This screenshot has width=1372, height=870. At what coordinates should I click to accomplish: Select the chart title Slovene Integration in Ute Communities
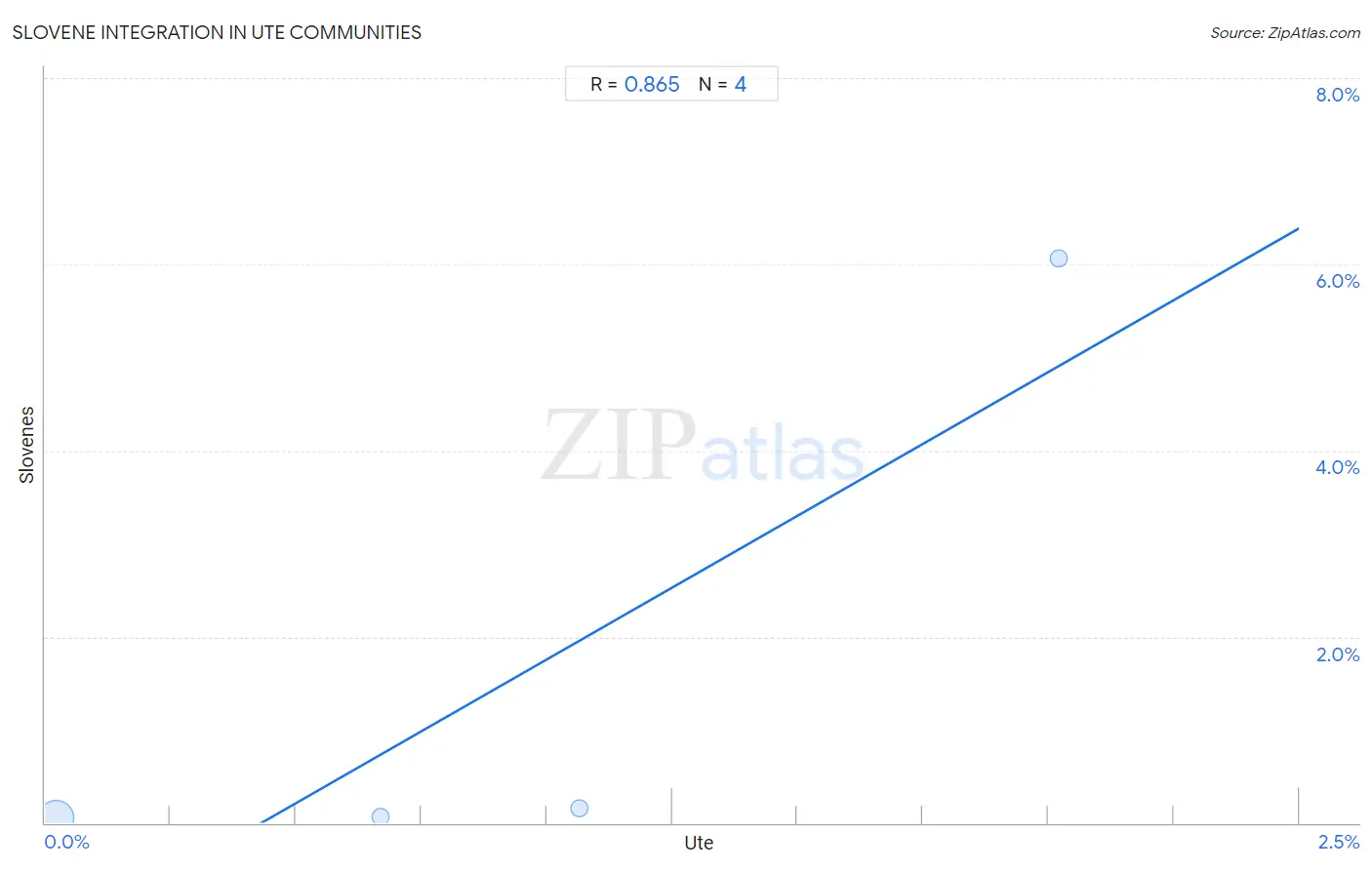[x=217, y=32]
